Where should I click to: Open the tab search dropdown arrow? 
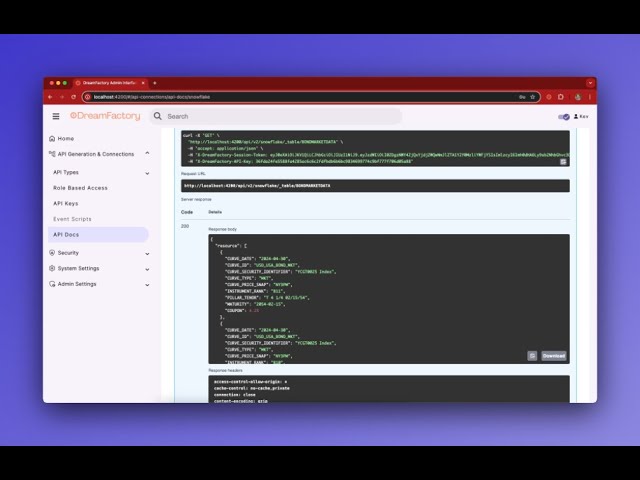click(x=590, y=83)
